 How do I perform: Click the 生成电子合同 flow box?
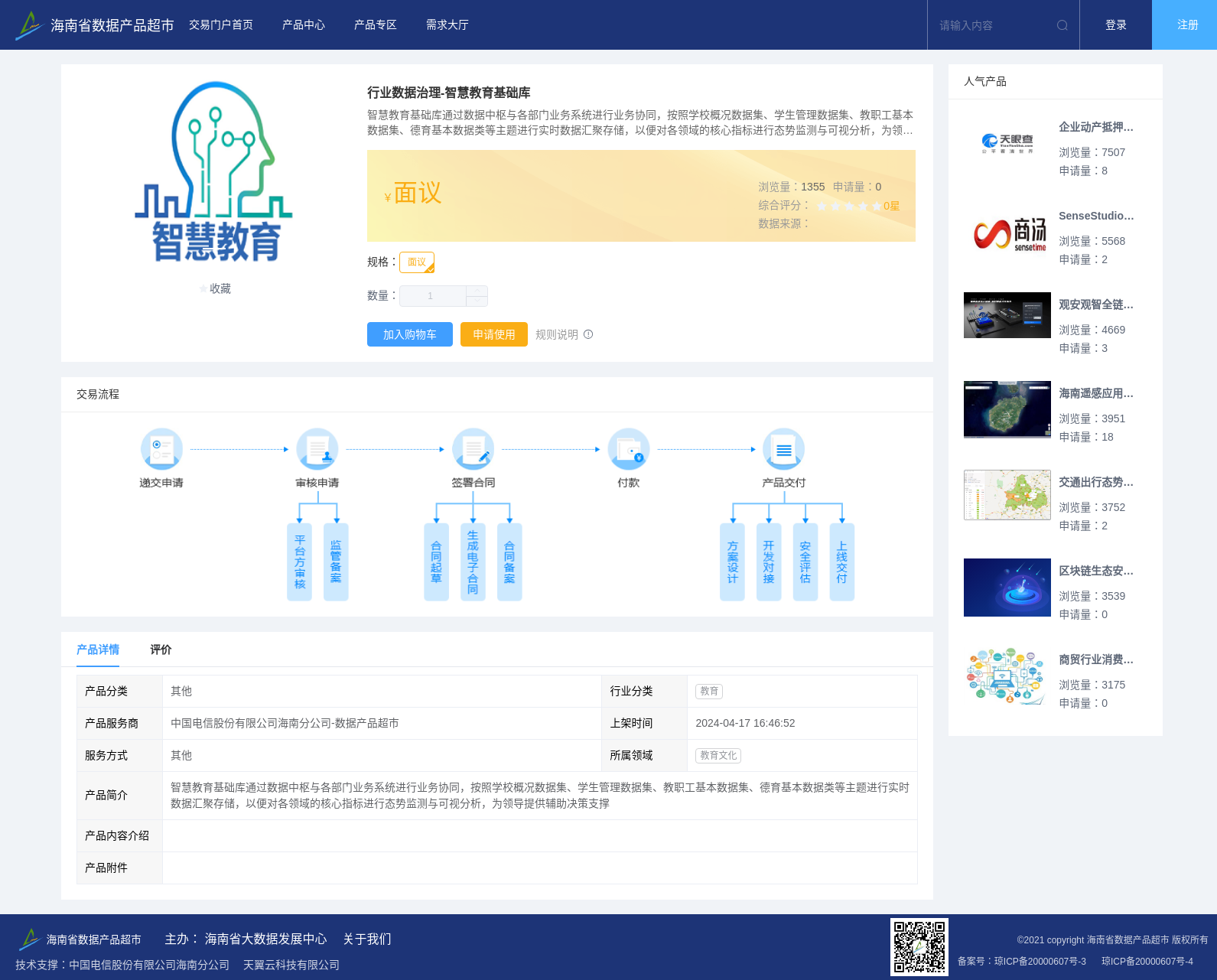coord(473,562)
